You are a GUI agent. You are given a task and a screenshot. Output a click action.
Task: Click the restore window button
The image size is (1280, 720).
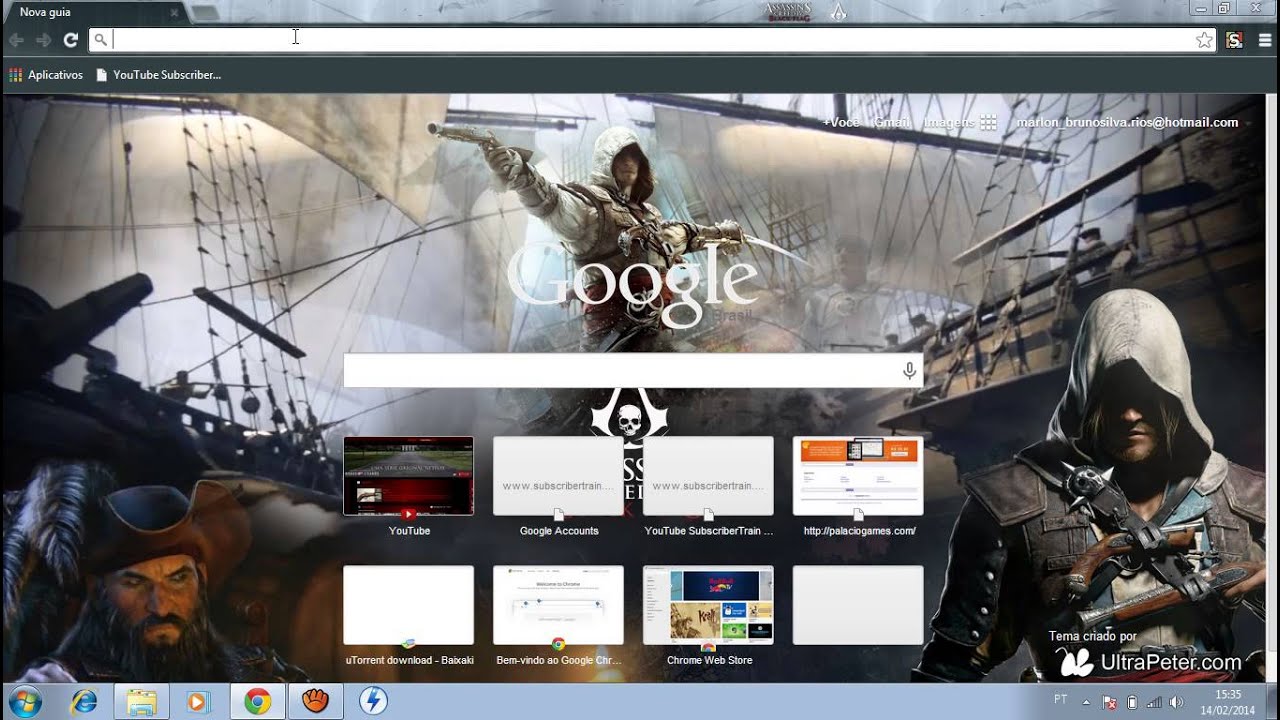tap(1224, 8)
